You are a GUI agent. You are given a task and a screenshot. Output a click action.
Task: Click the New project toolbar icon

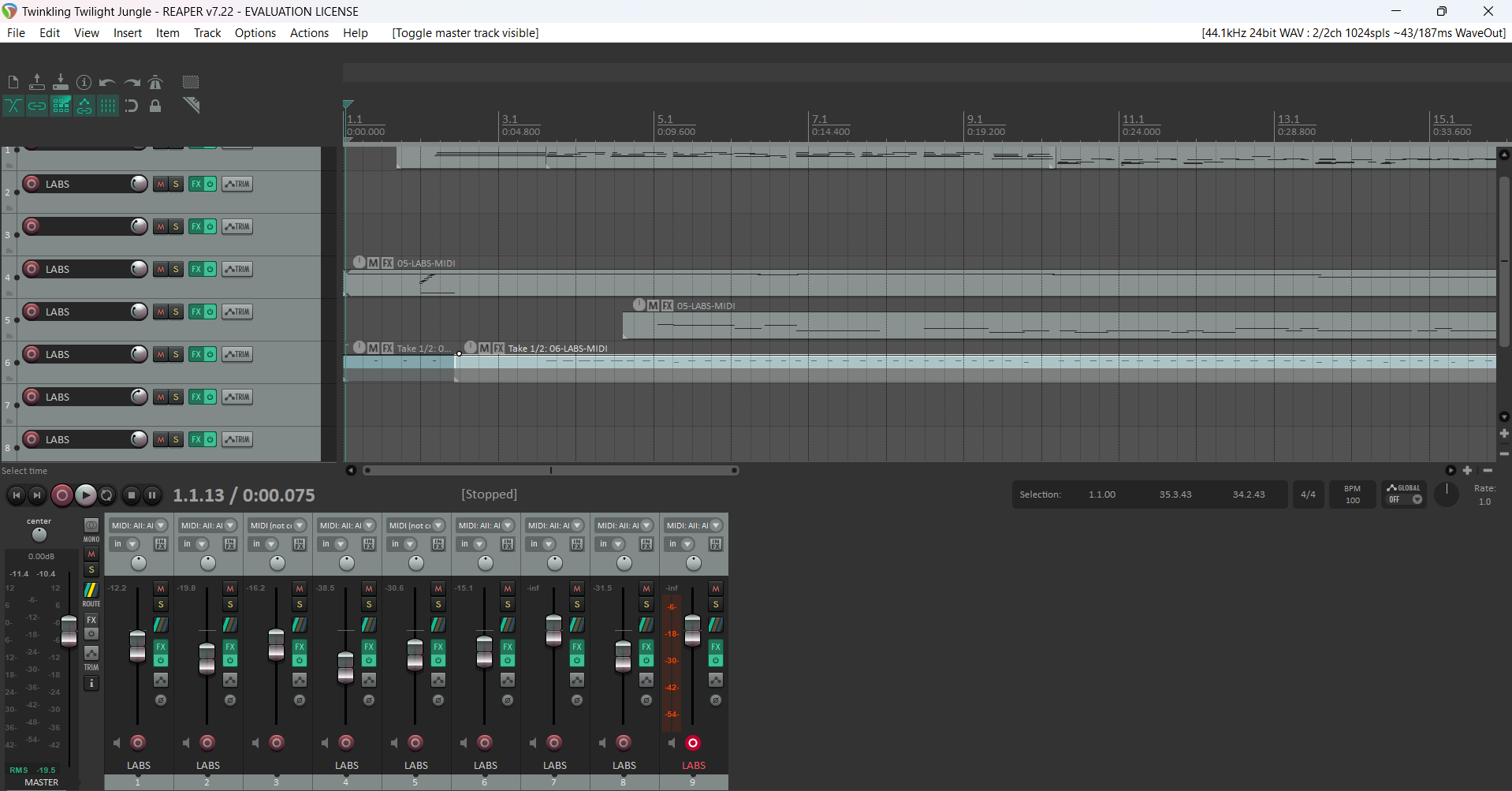pos(13,82)
